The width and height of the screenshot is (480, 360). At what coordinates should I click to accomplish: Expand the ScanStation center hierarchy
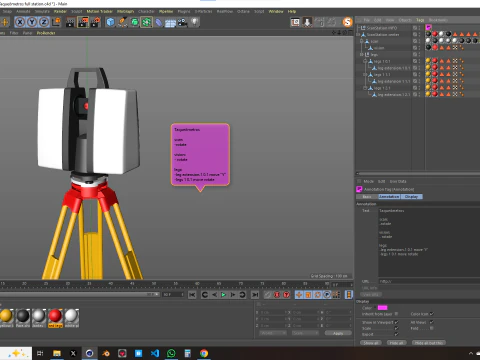tap(358, 34)
